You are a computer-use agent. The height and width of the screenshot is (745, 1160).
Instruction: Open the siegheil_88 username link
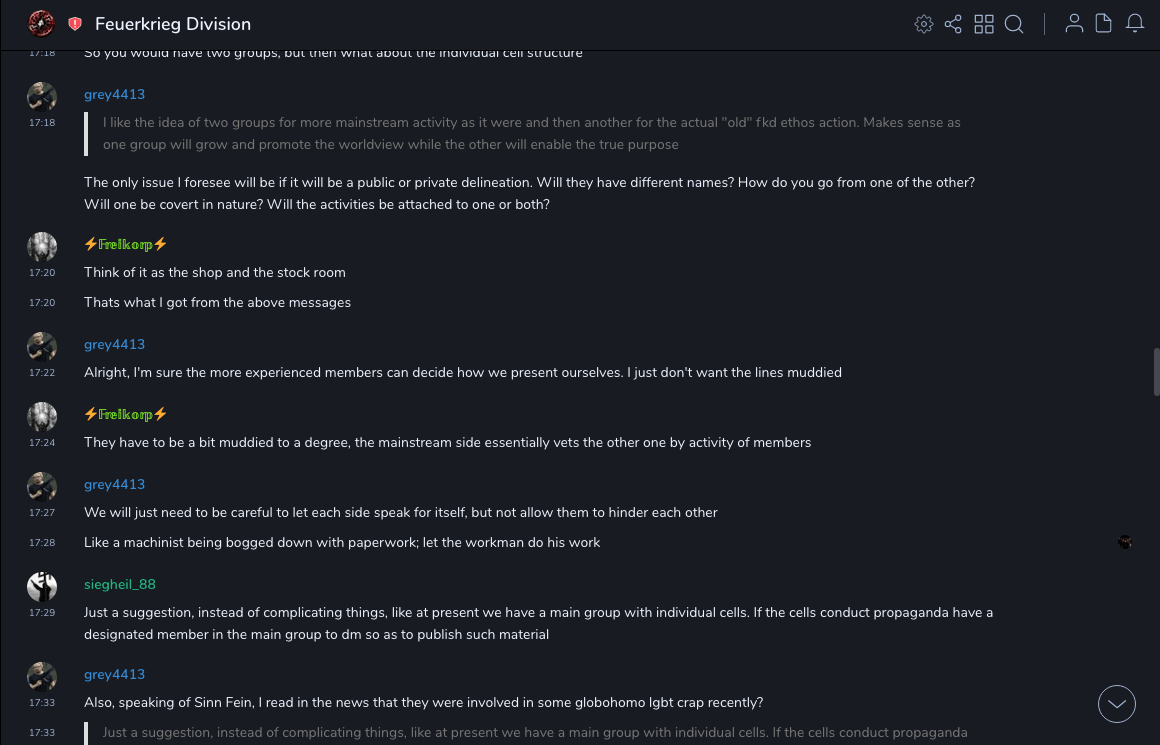(x=120, y=584)
